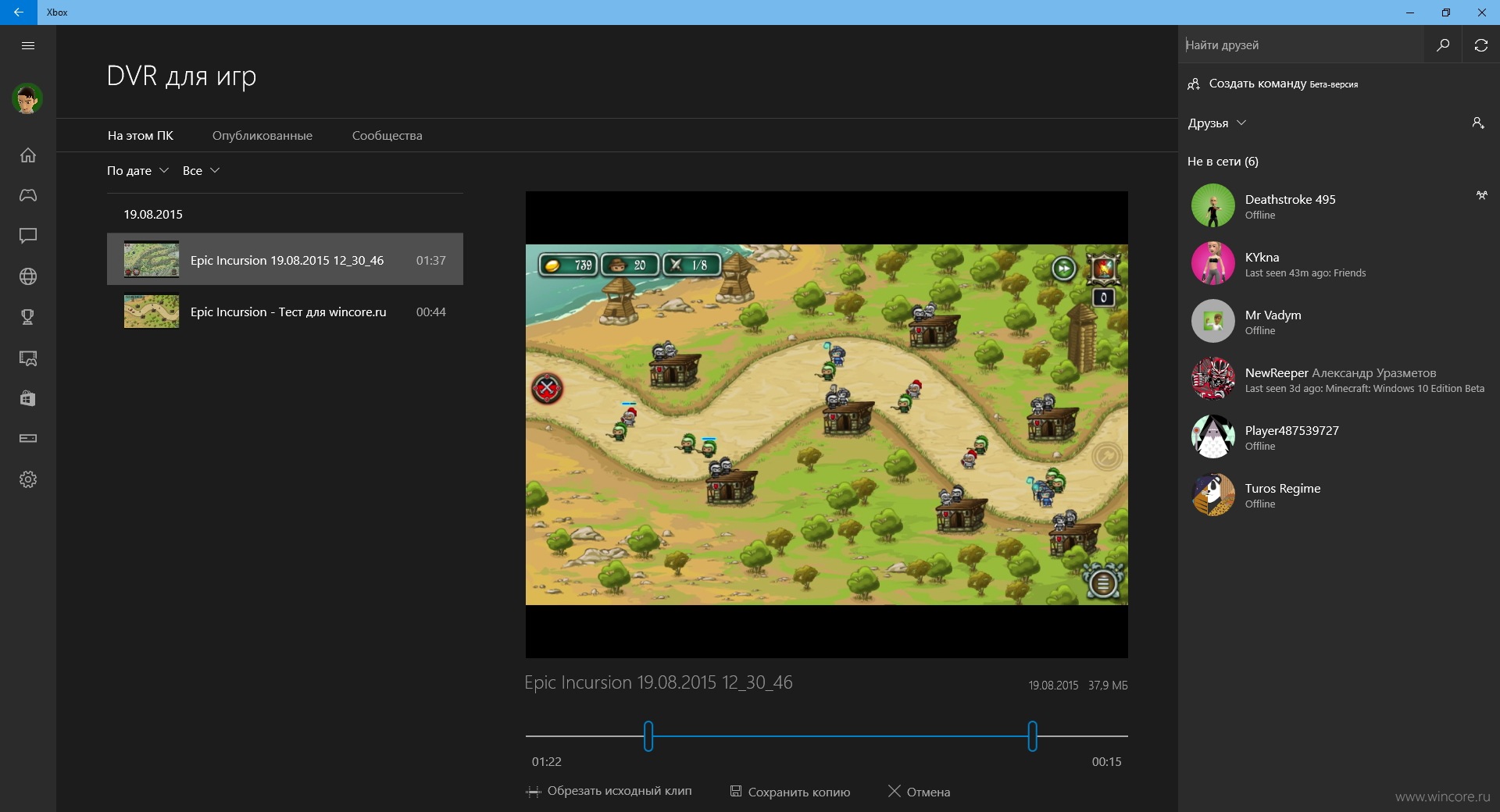Open the console Connect icon

coord(28,439)
